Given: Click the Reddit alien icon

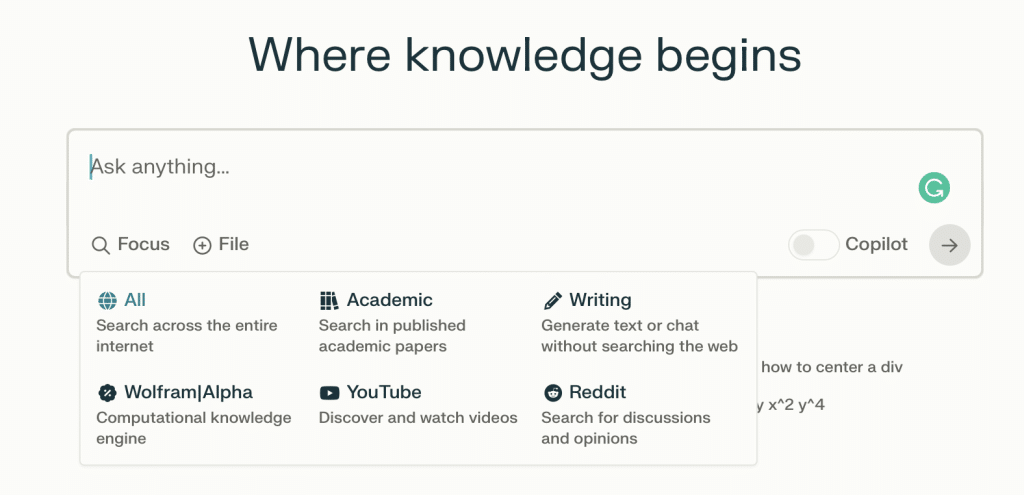Looking at the screenshot, I should [x=552, y=392].
